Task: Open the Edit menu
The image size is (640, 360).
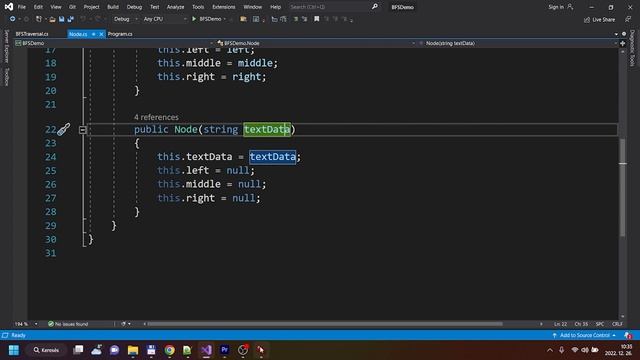Action: (38, 7)
